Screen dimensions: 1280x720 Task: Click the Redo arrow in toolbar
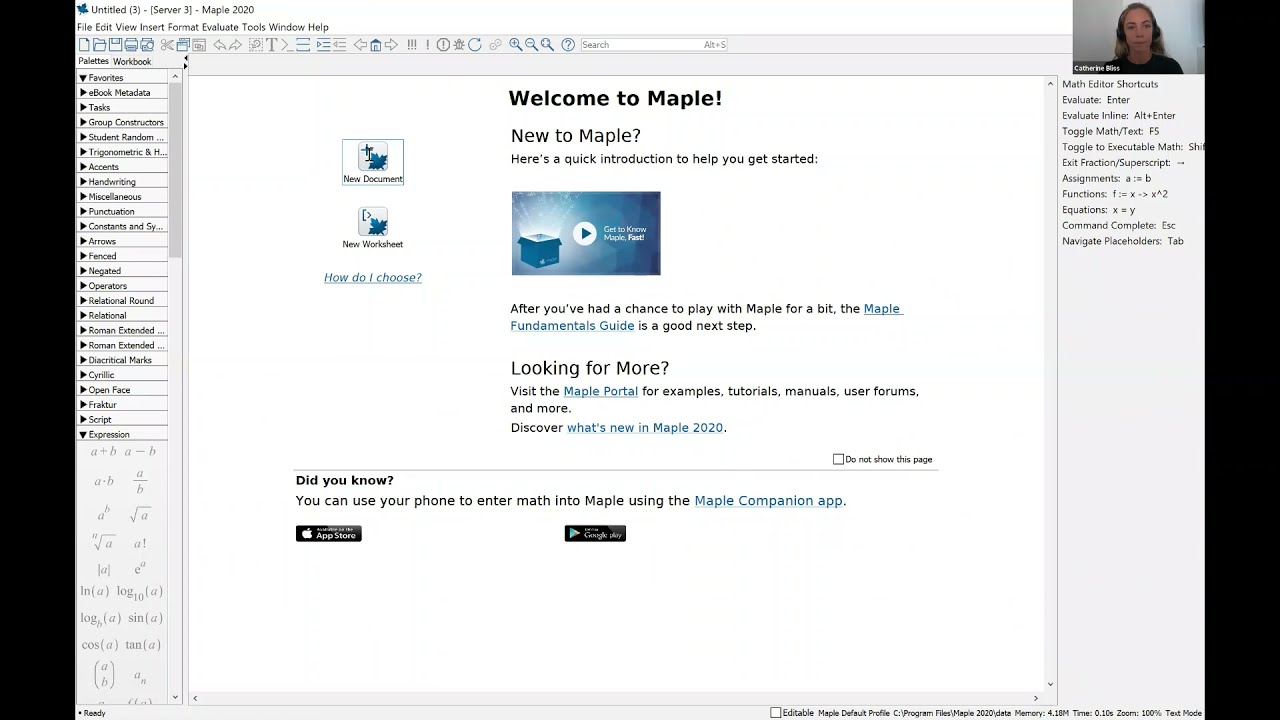(x=235, y=45)
